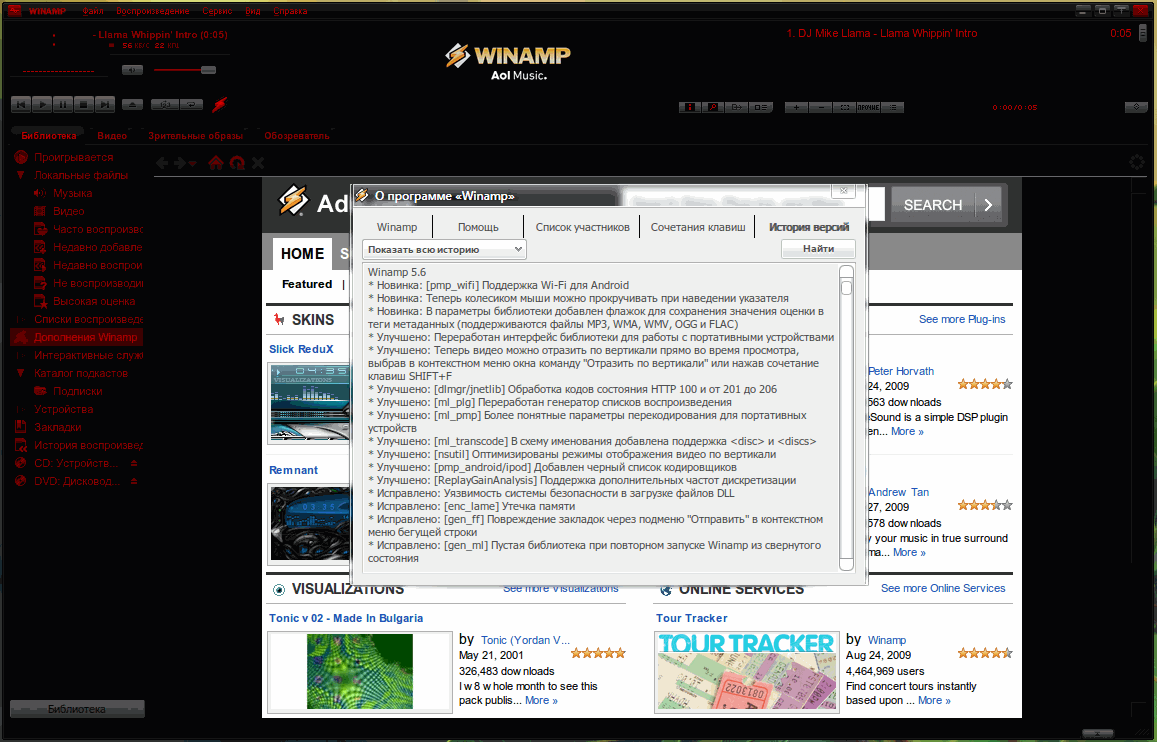Open the Справка menu
This screenshot has width=1157, height=742.
(290, 11)
